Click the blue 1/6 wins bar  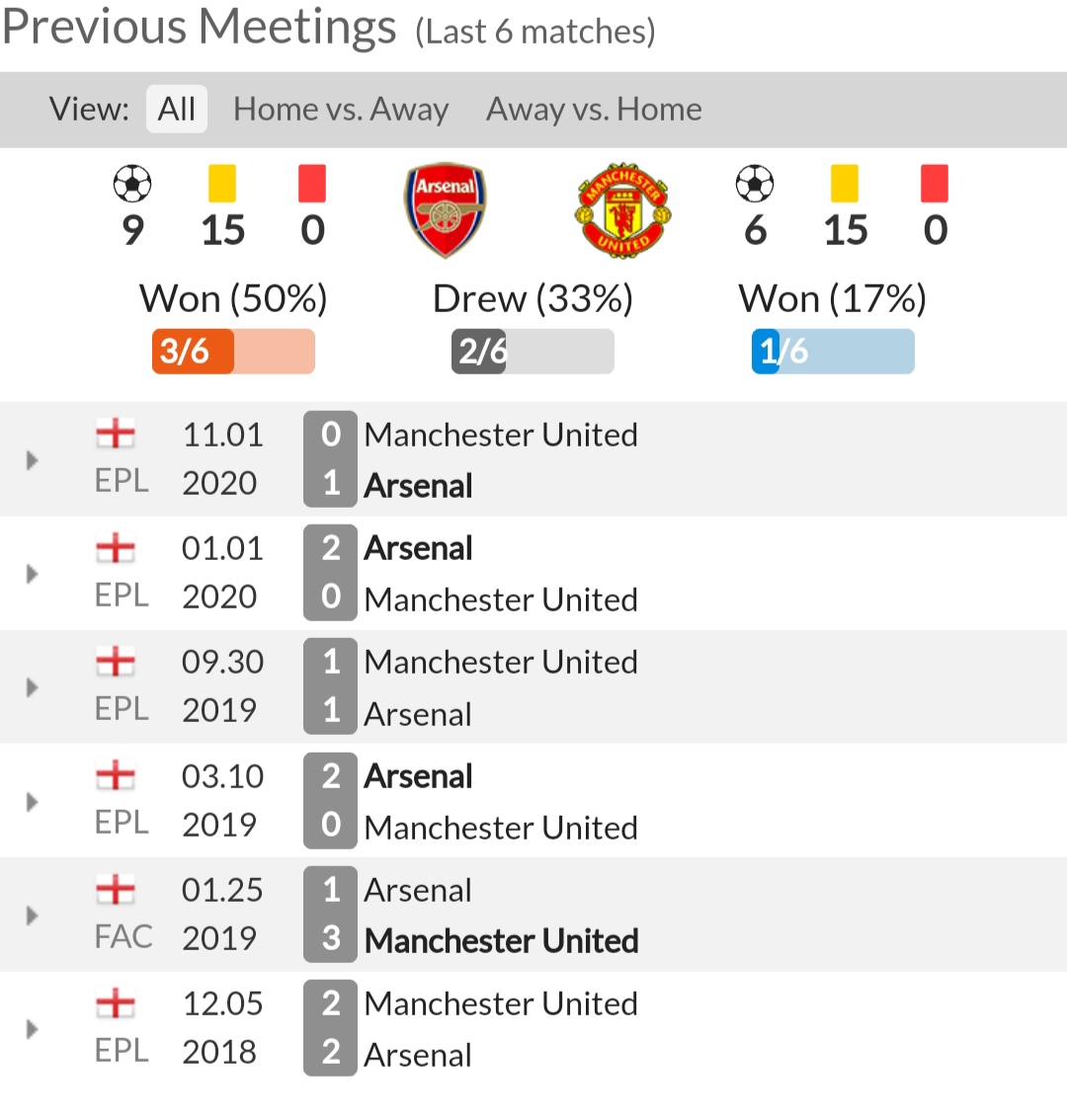(x=833, y=352)
